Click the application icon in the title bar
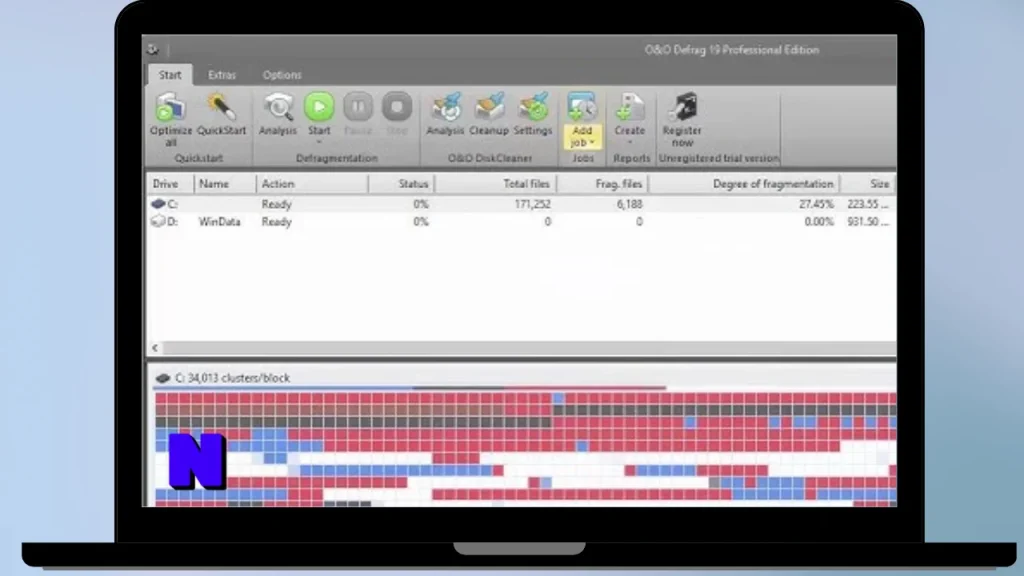The width and height of the screenshot is (1024, 576). 153,50
